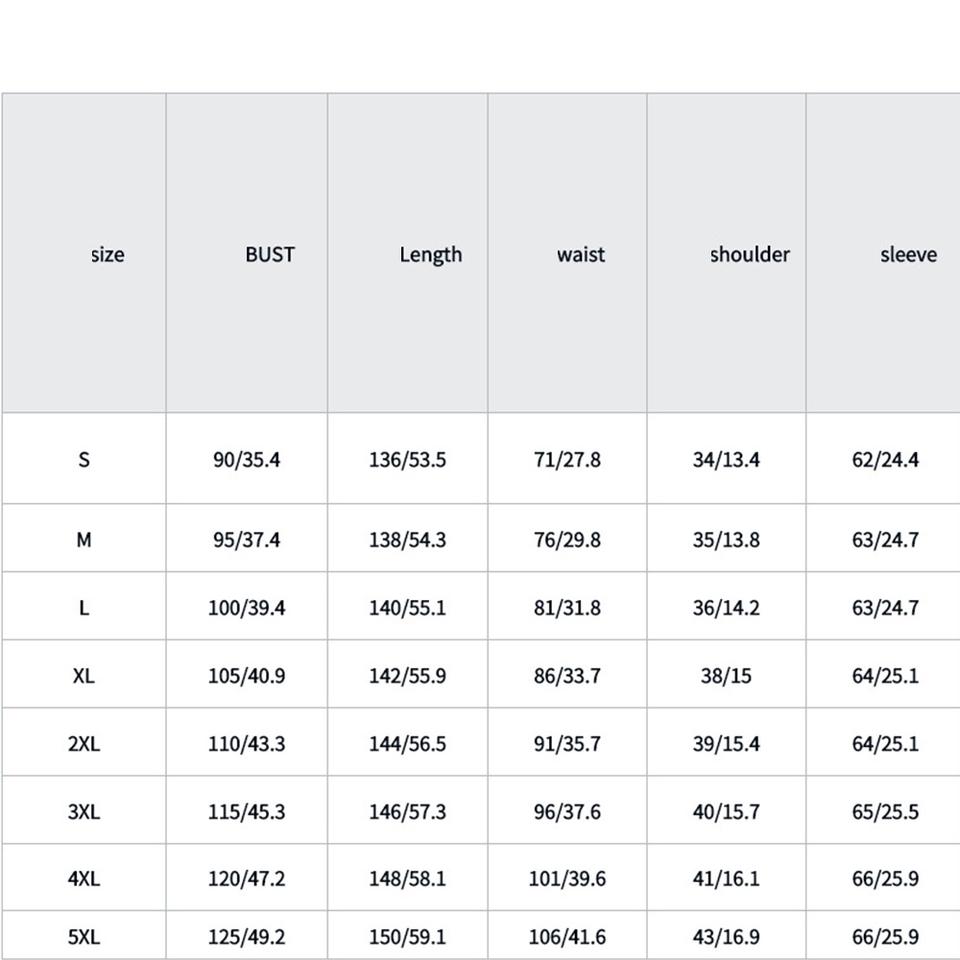Select shoulder value 39/15.4
The width and height of the screenshot is (960, 960).
pyautogui.click(x=726, y=744)
